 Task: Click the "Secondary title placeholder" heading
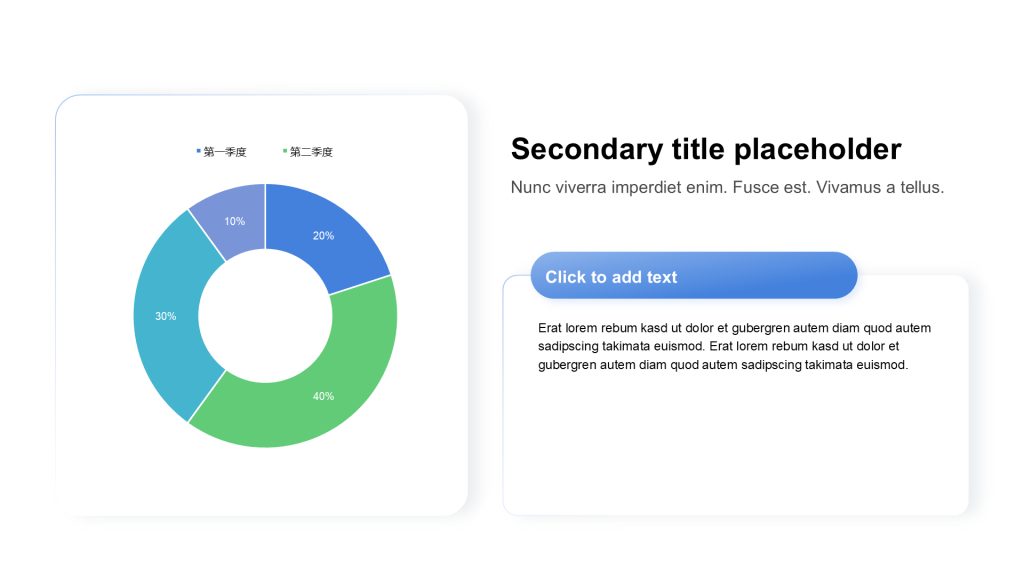705,149
